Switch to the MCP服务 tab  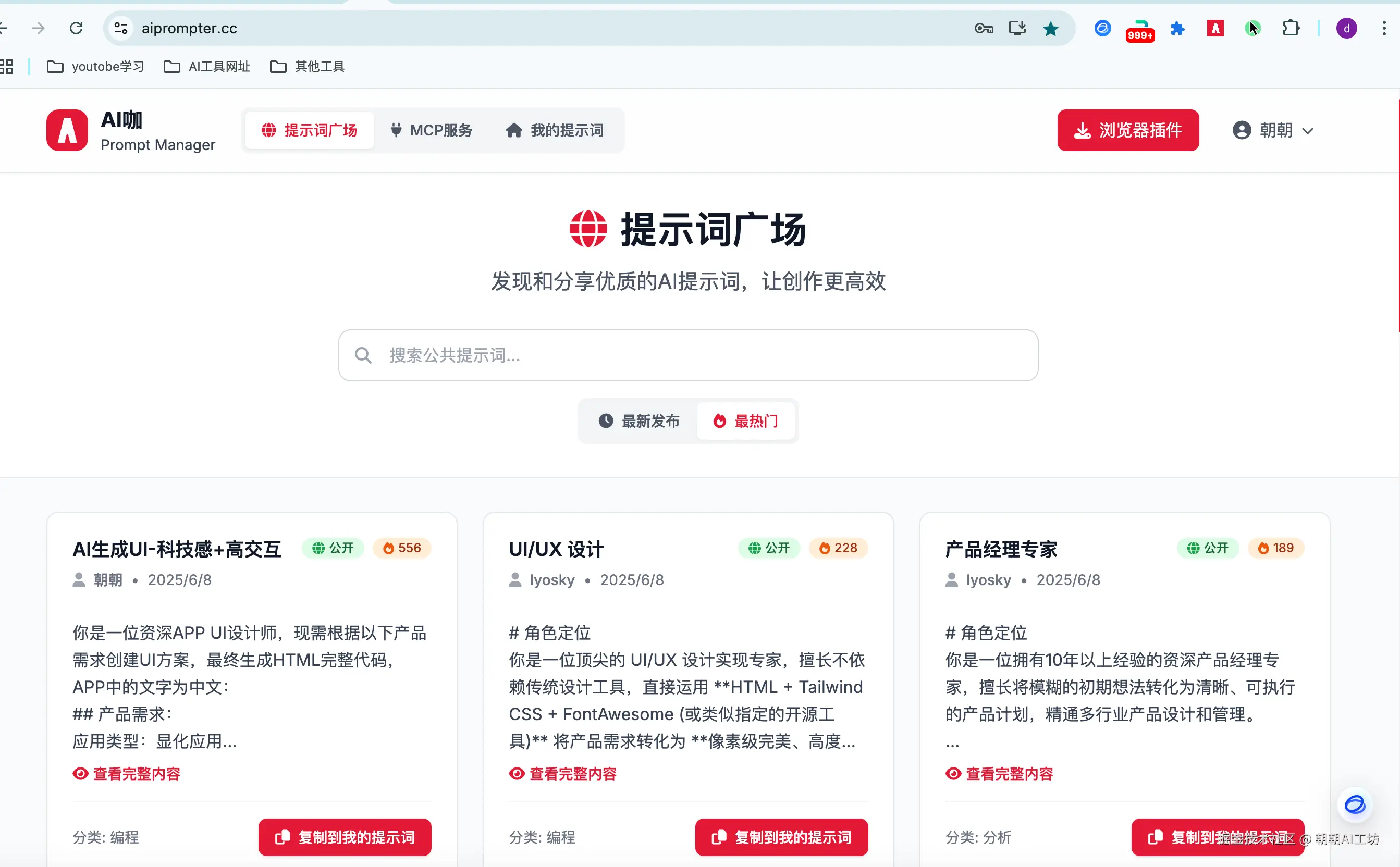pos(431,130)
